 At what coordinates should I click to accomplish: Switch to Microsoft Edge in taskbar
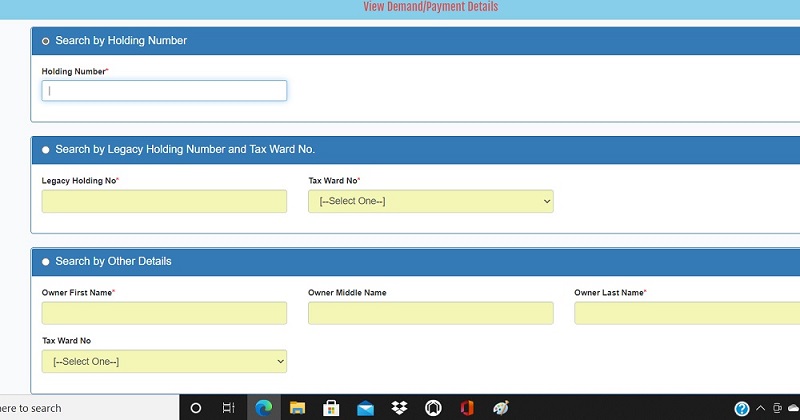[x=263, y=408]
